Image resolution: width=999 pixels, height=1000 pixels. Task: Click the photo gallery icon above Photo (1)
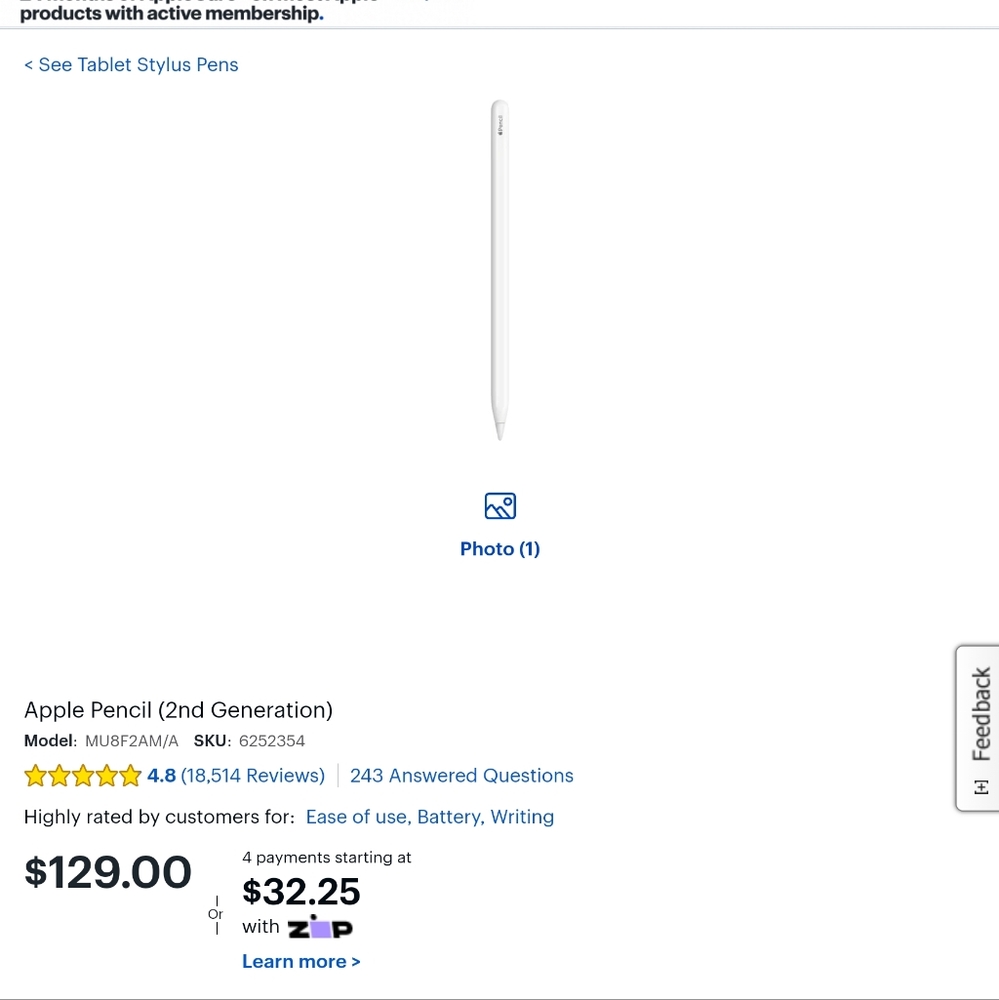click(x=500, y=506)
